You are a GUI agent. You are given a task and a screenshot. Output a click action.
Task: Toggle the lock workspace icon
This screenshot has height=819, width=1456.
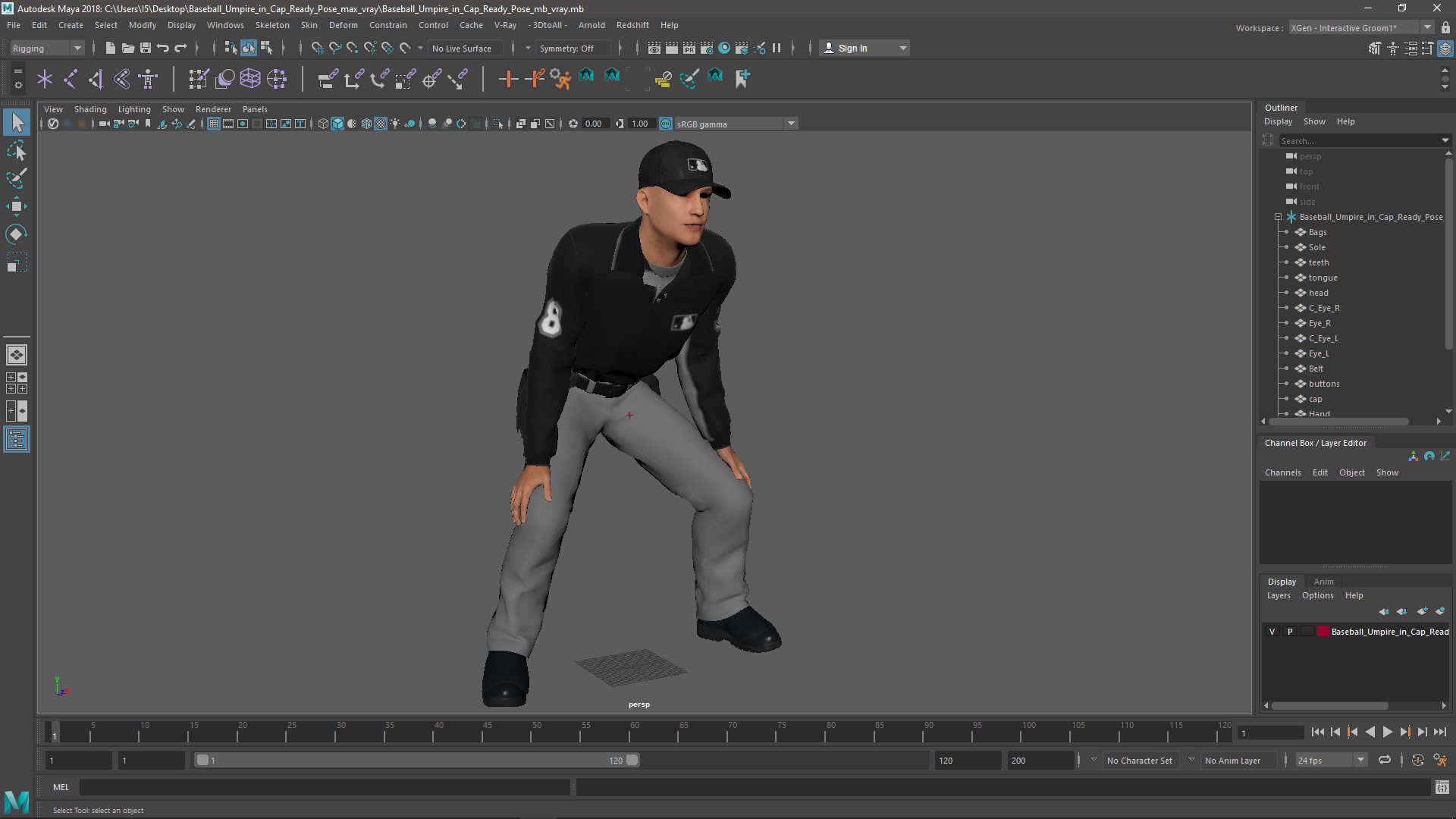click(1445, 28)
